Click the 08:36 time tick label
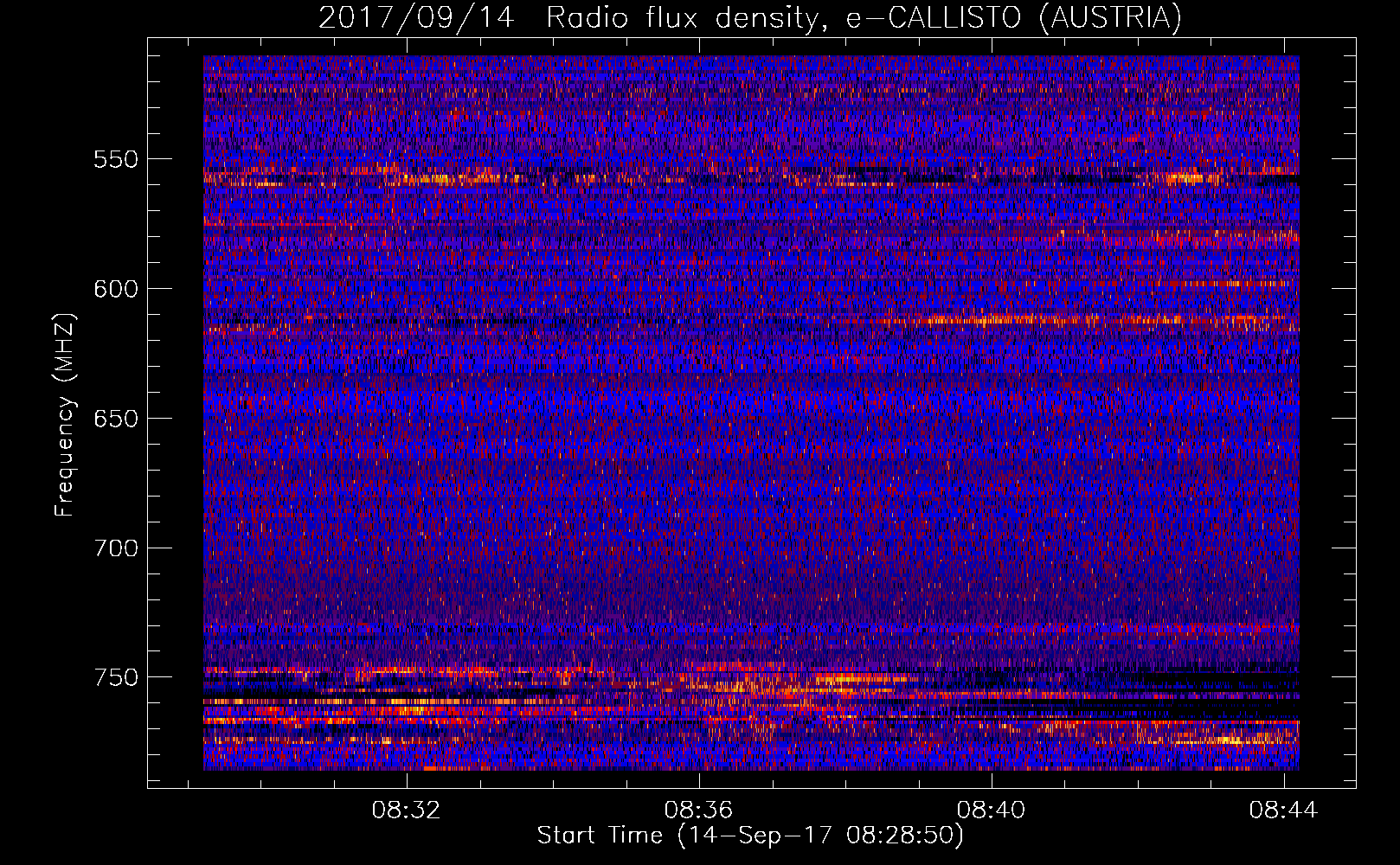Screen dimensions: 1400x865 tap(698, 810)
